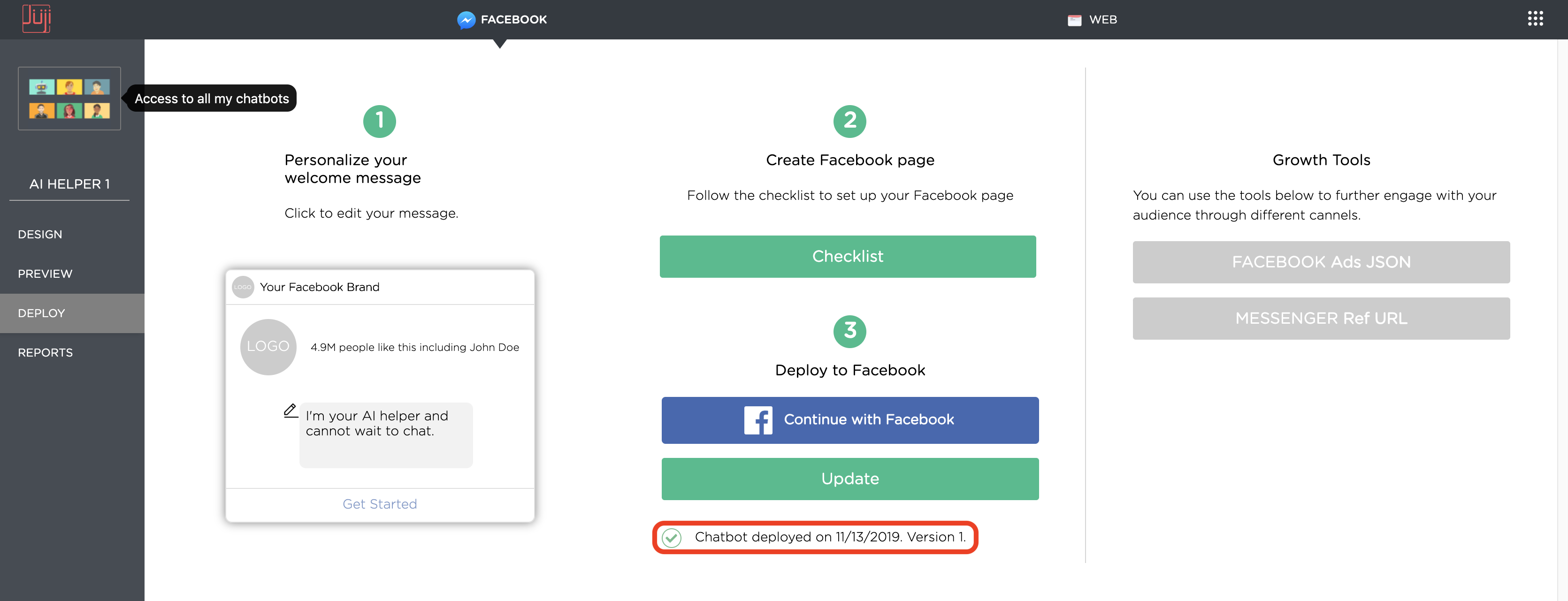
Task: Toggle the REPORTS sidebar item
Action: coord(45,352)
